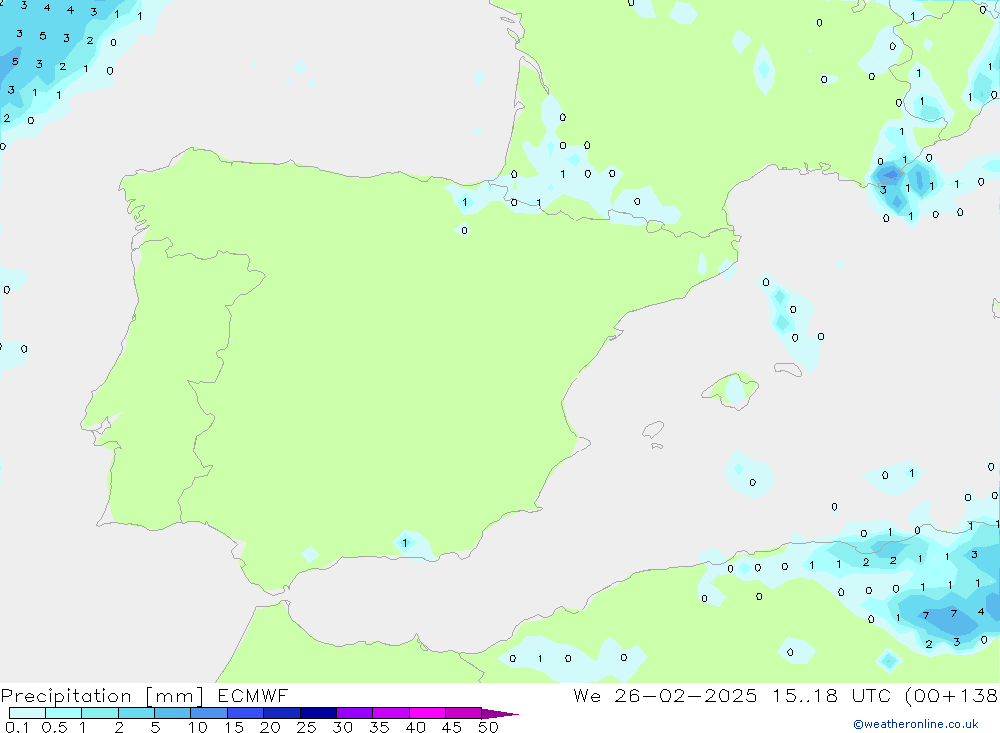Click the 40–45 mm magenta swatch
Screen dimensions: 1000x733
tap(427, 713)
